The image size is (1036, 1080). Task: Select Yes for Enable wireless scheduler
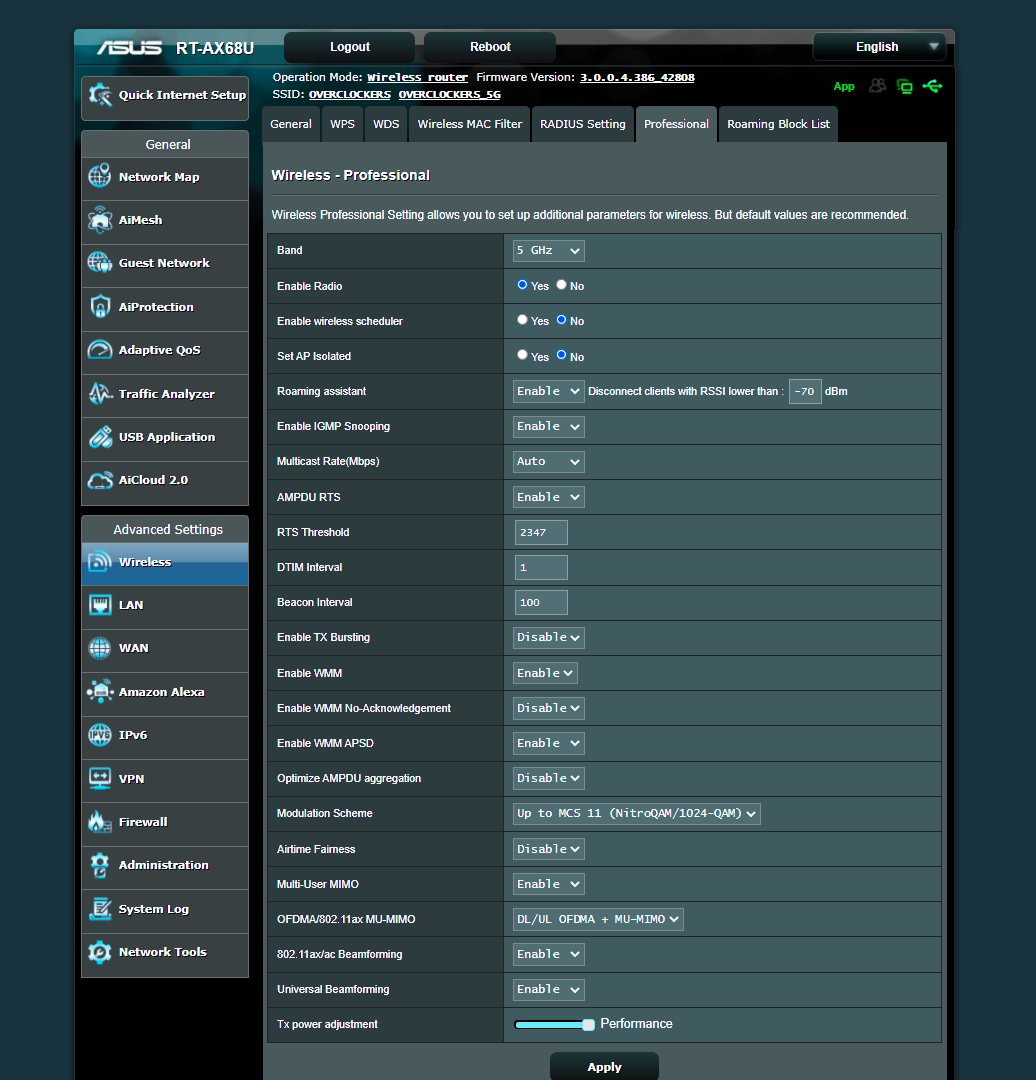522,320
